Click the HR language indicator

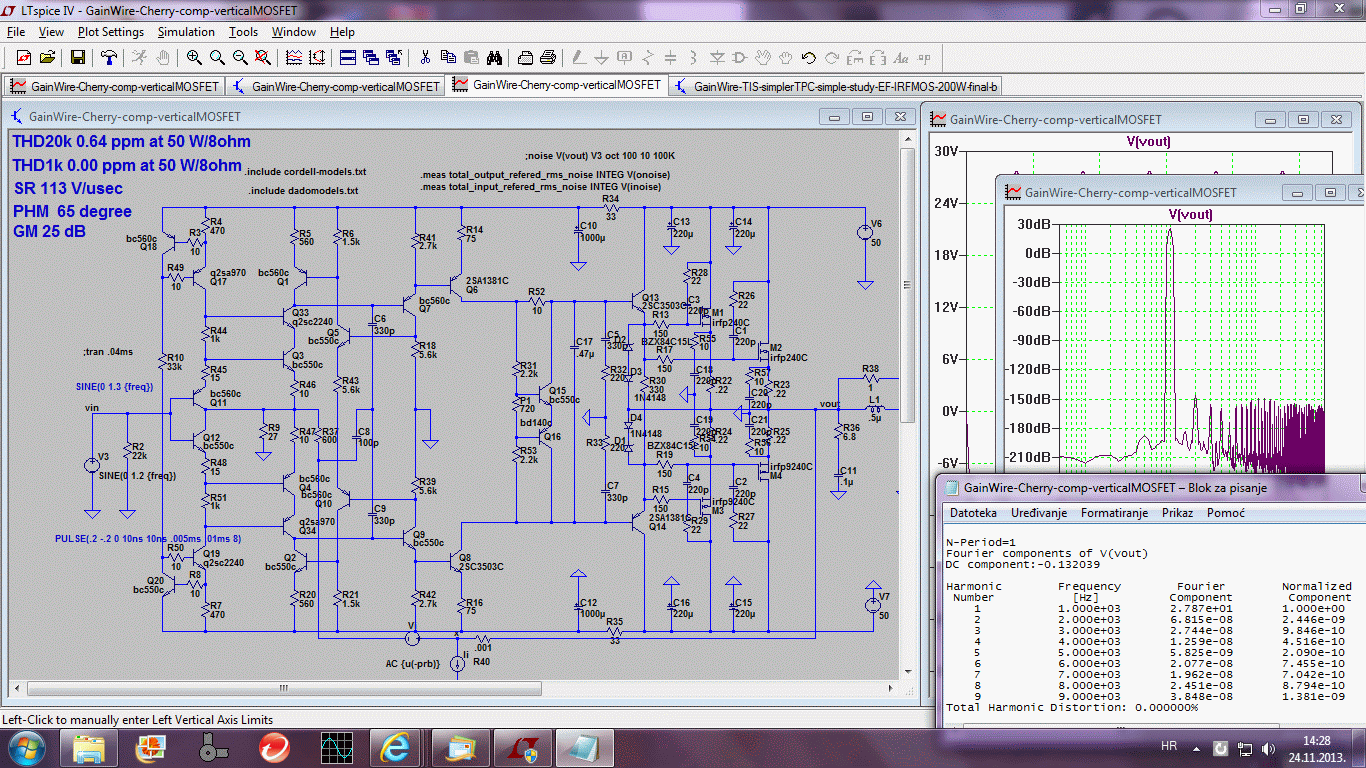click(x=1168, y=747)
